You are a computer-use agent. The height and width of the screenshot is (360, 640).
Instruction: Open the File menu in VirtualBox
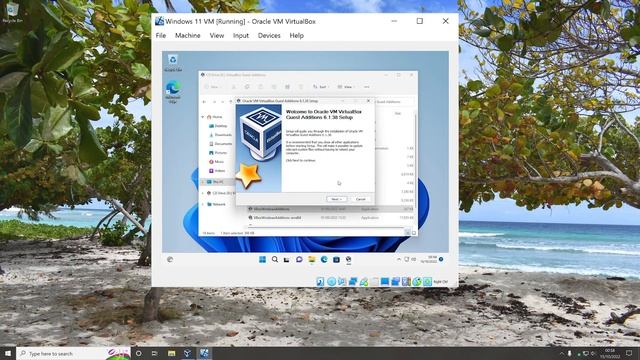coord(161,36)
